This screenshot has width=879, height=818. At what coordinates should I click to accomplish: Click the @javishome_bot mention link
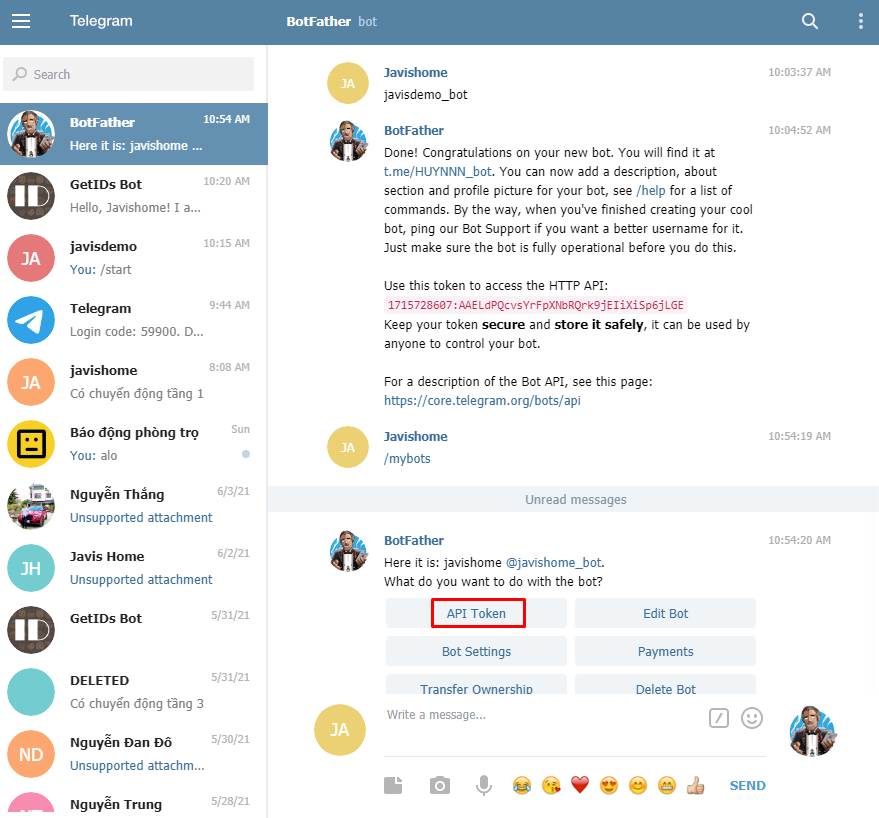pos(554,562)
